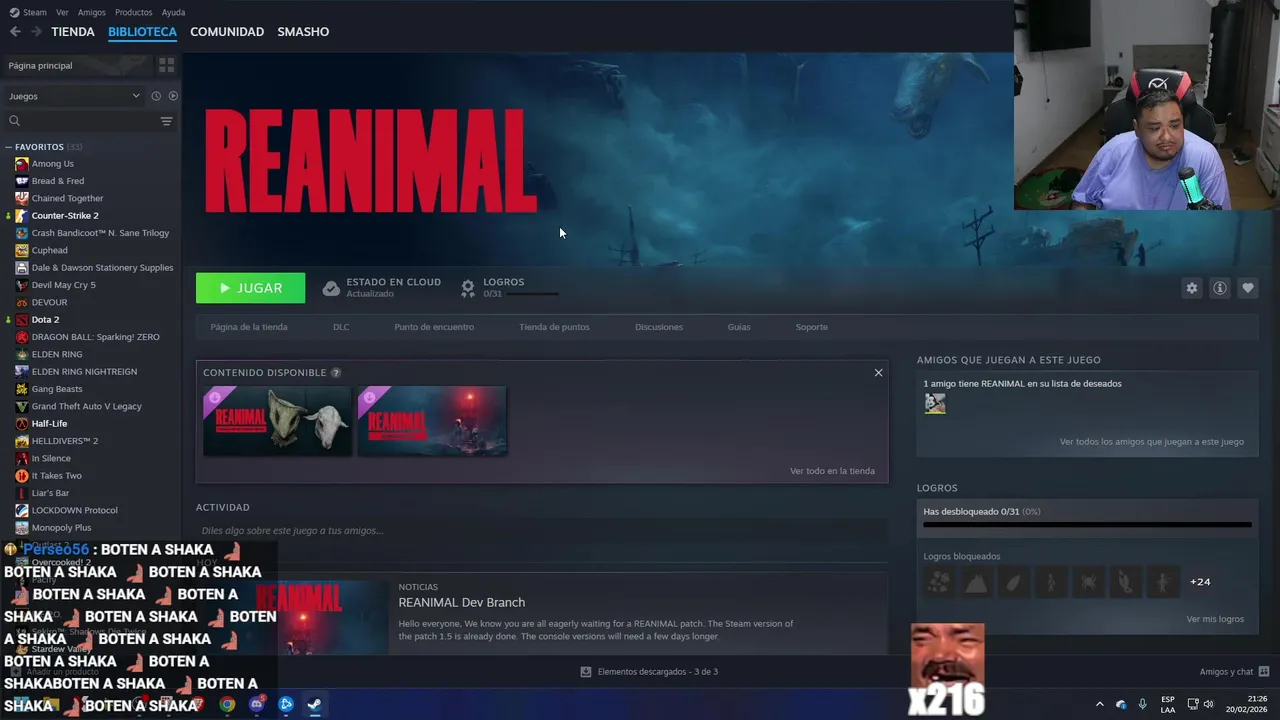Open the Amigos menu
Screen dimensions: 1280x720
pyautogui.click(x=91, y=12)
